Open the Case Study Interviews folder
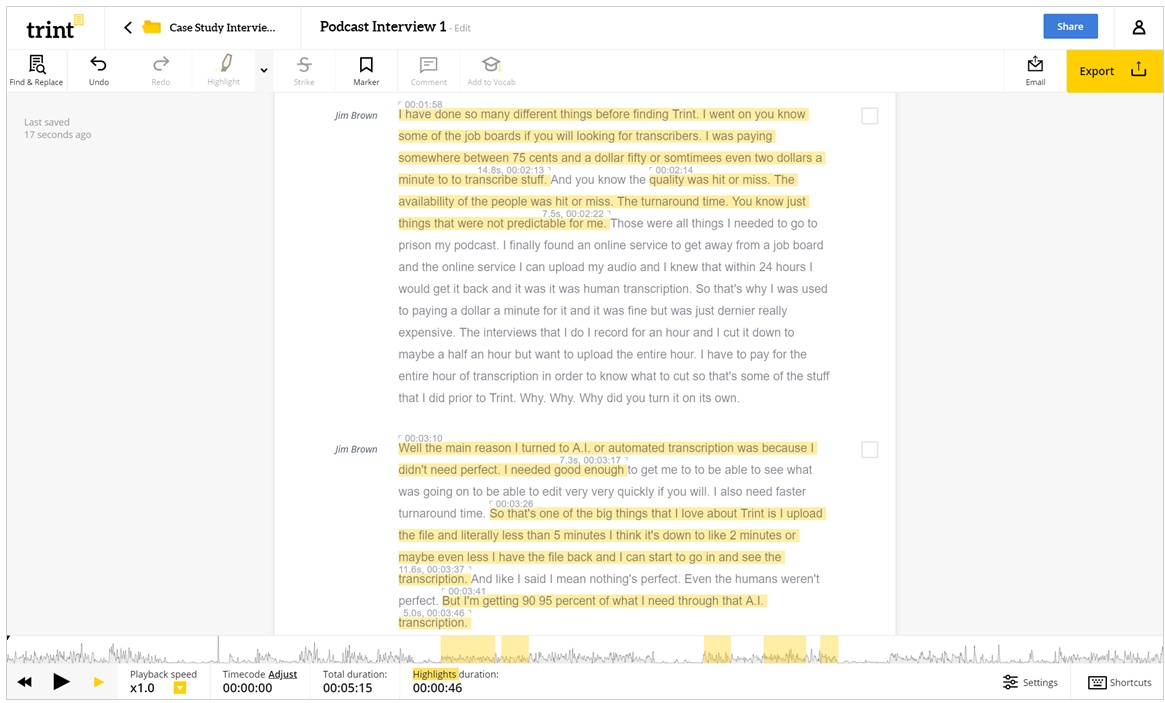Image resolution: width=1165 pixels, height=703 pixels. pos(210,27)
